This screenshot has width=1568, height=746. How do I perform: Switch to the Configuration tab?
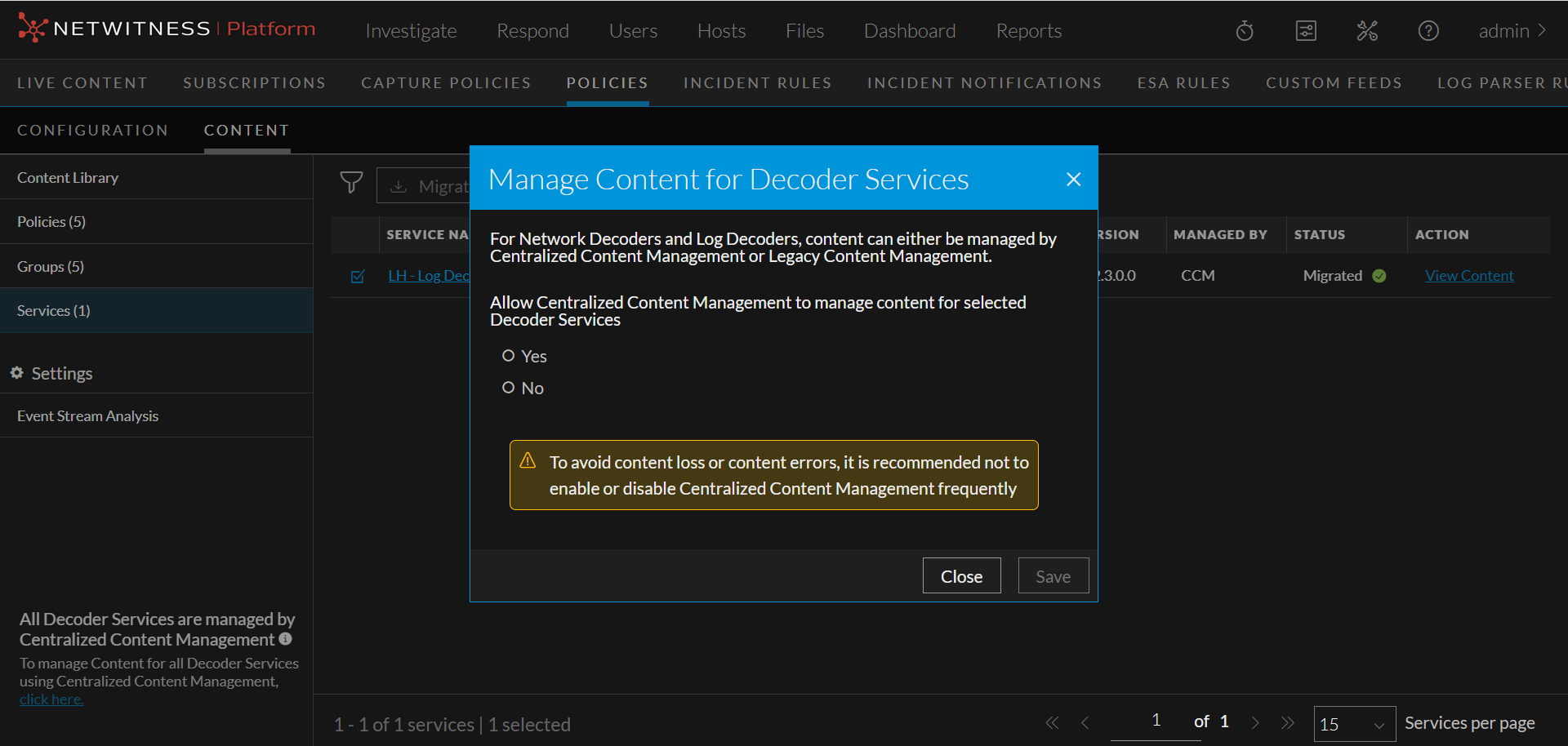tap(92, 131)
